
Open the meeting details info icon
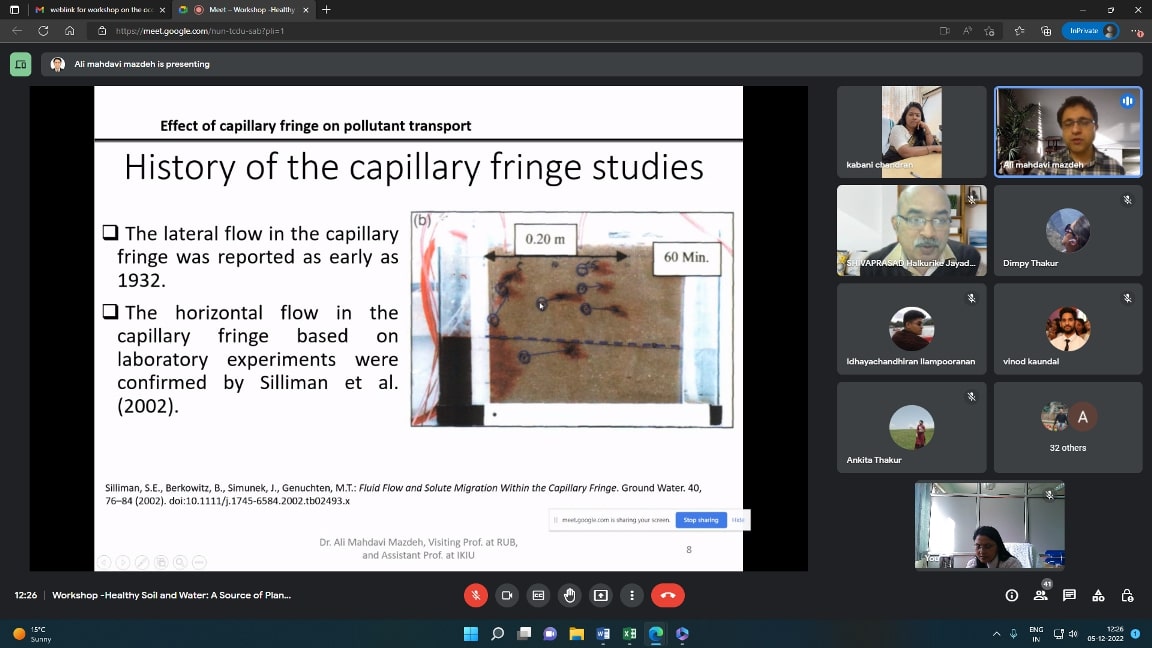[x=1012, y=595]
